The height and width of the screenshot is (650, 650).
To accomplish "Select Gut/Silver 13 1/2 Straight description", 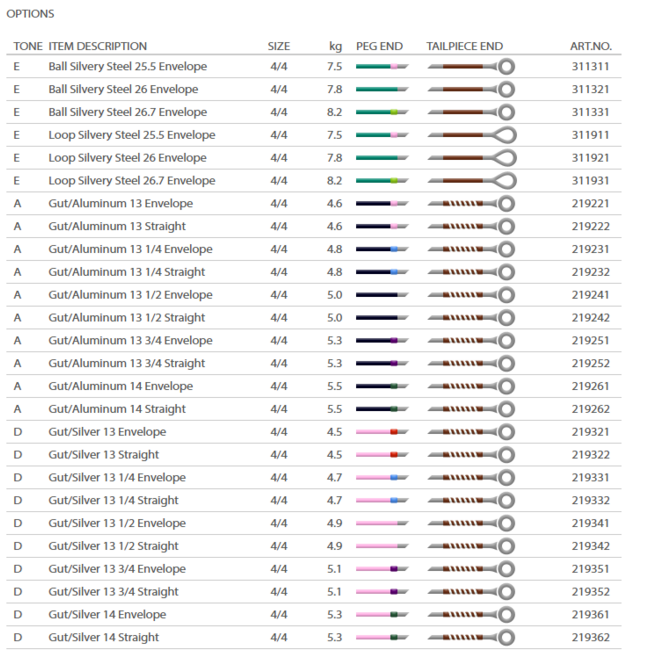I will click(x=114, y=546).
